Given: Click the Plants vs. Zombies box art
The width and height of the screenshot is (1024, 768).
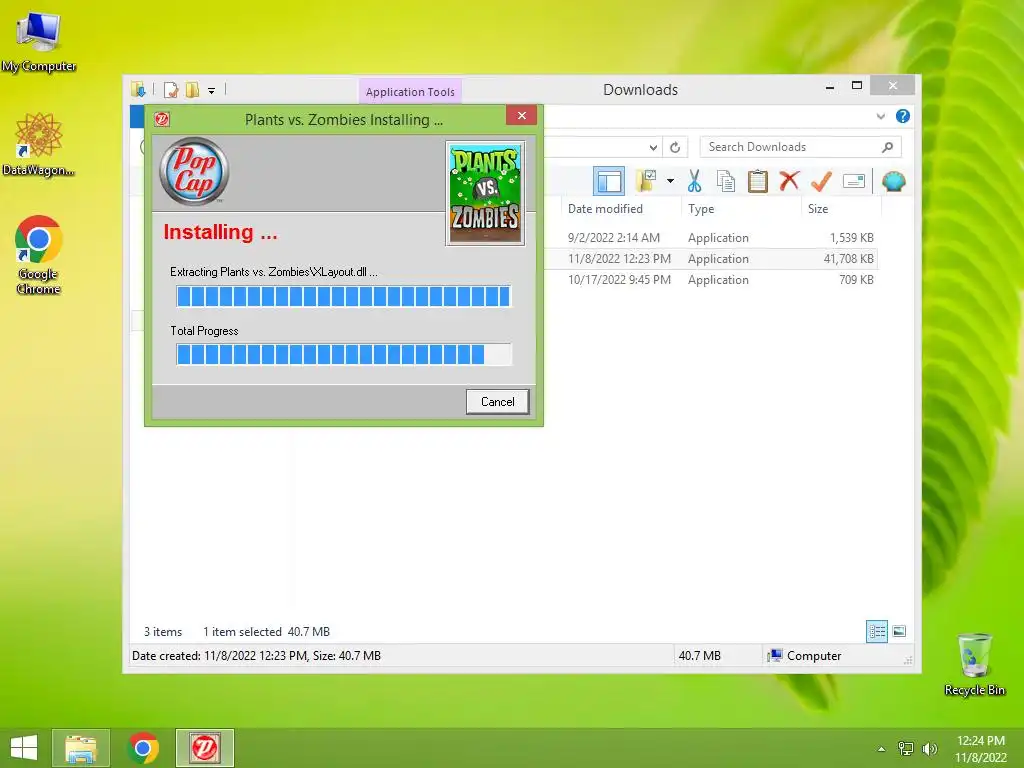Looking at the screenshot, I should pyautogui.click(x=485, y=193).
